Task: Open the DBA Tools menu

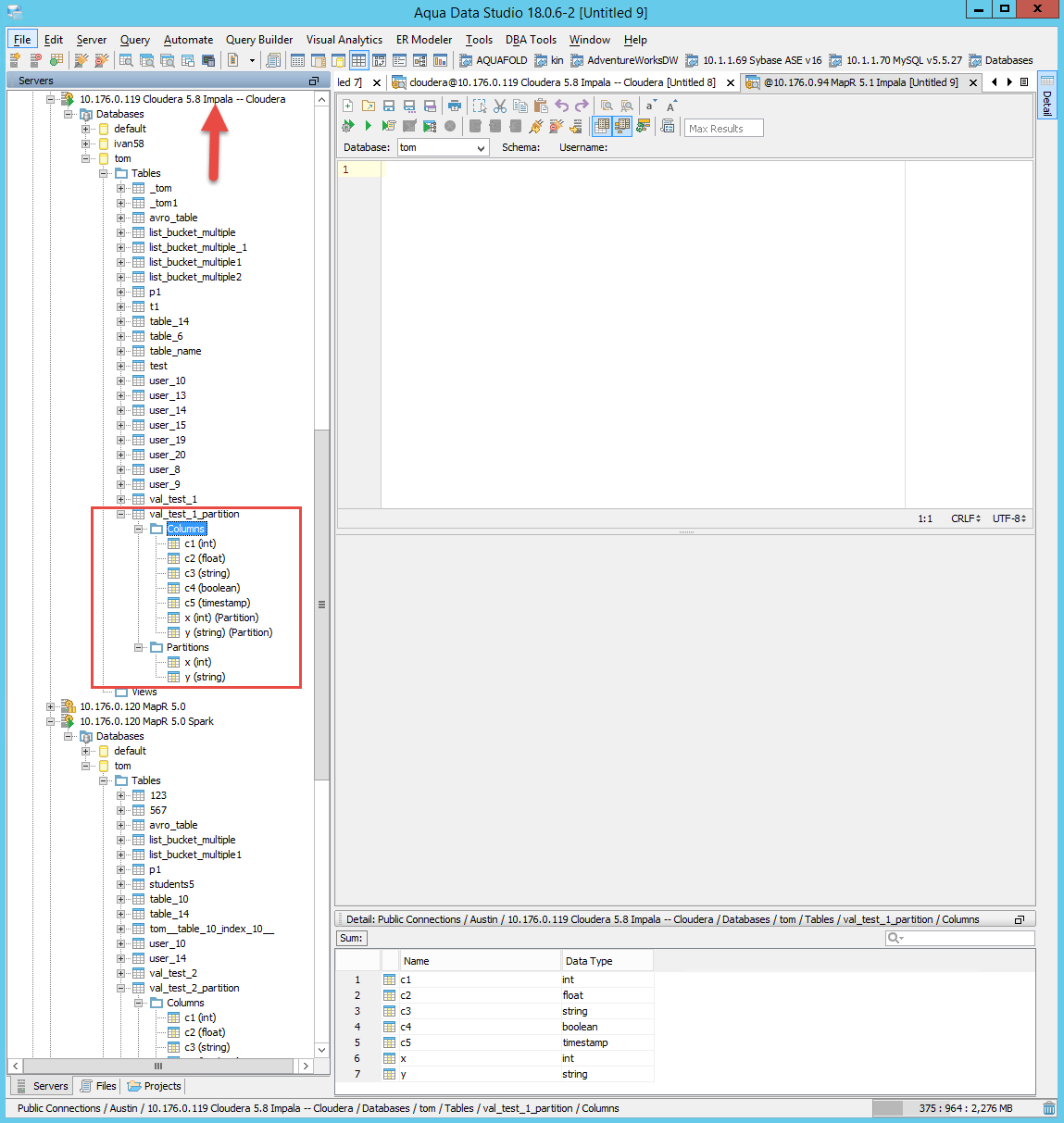Action: click(x=531, y=40)
